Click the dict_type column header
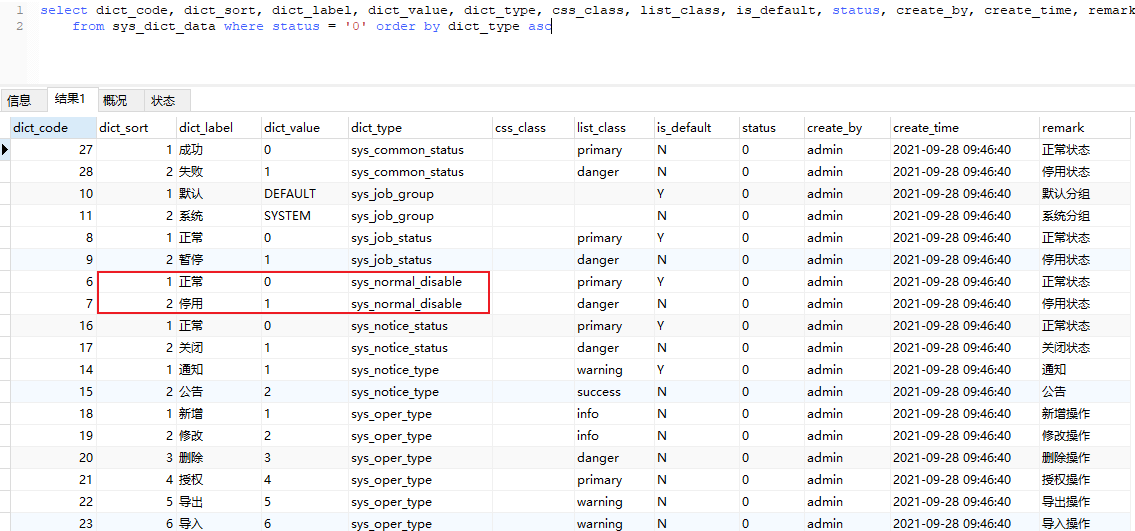Screen dimensions: 1135x531 coord(420,128)
